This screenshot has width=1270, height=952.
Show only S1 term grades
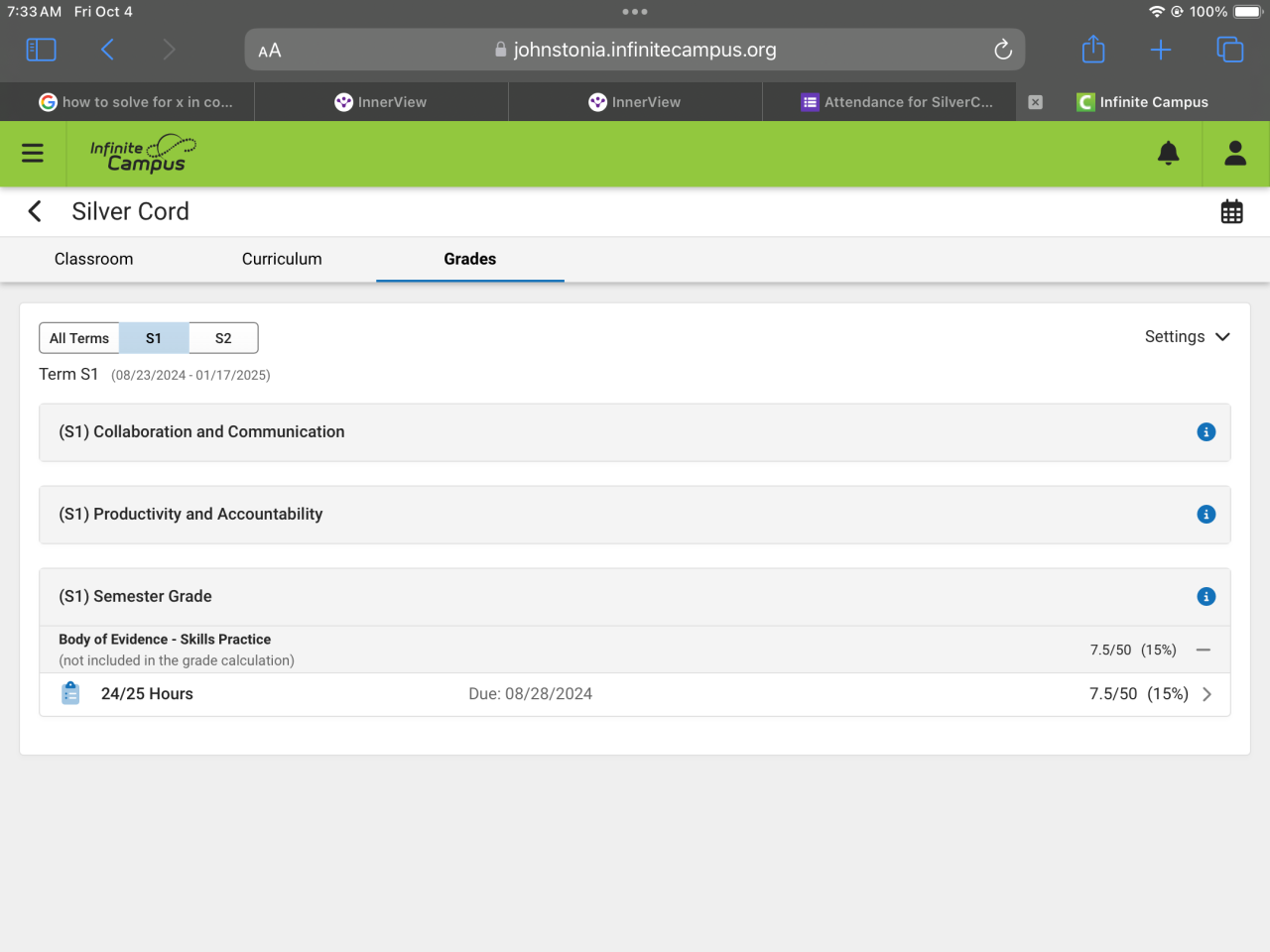point(154,338)
